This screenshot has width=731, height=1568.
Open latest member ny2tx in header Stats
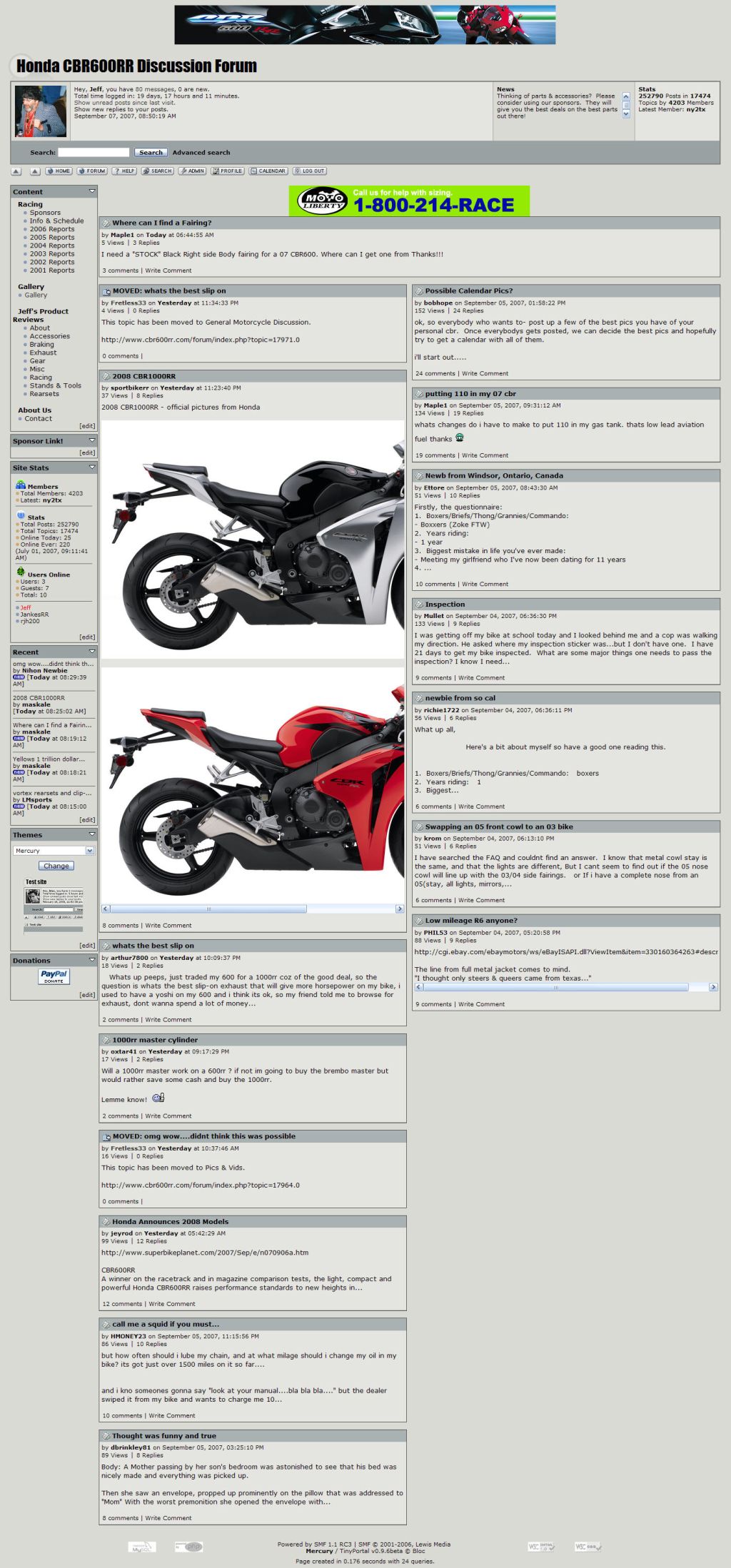[x=695, y=109]
